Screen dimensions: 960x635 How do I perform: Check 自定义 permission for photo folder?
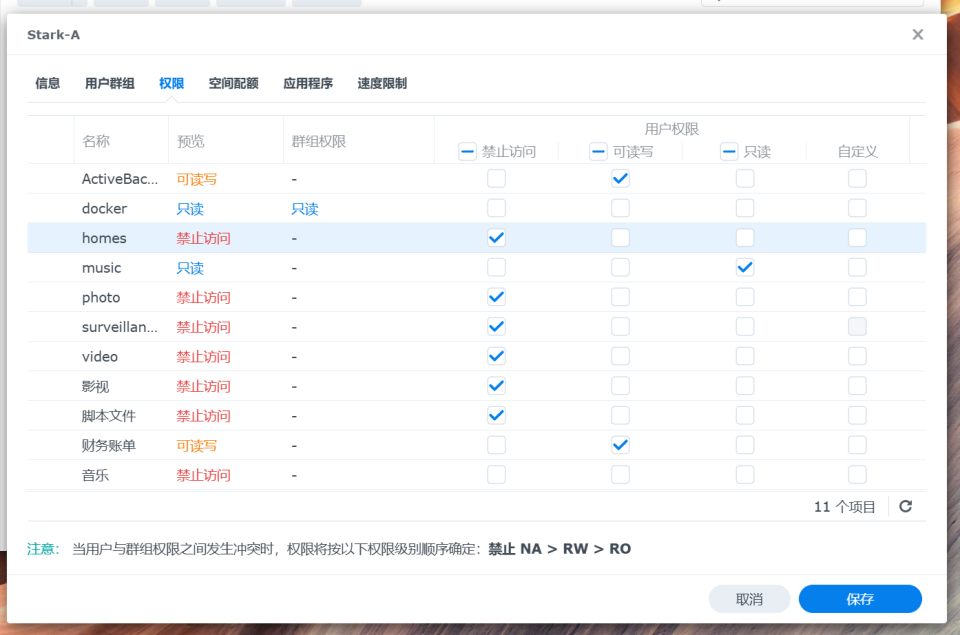click(x=857, y=297)
